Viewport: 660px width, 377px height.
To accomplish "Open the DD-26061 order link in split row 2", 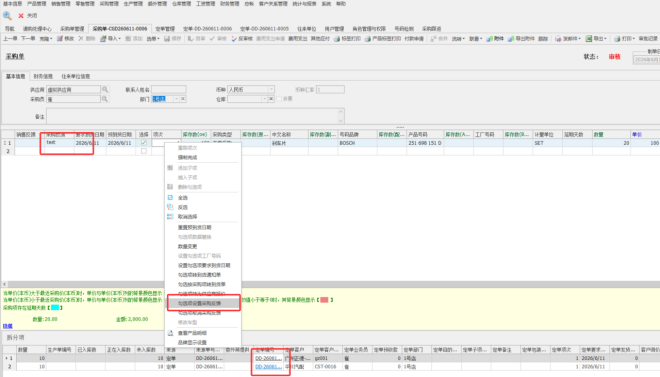I will [x=268, y=366].
